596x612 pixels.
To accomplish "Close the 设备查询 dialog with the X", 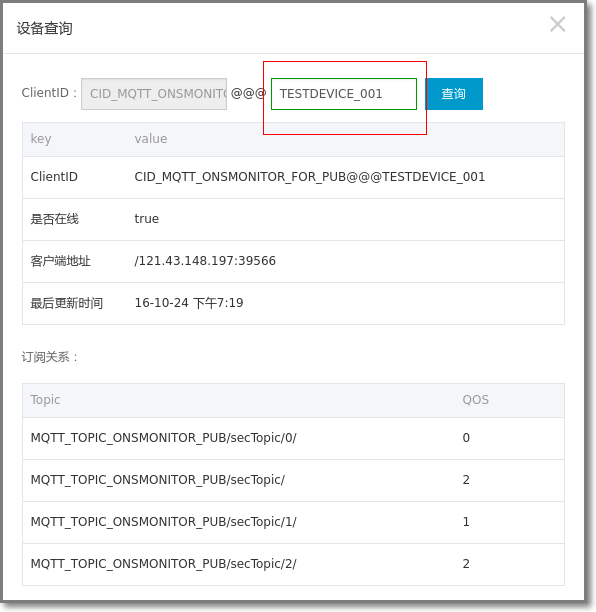I will point(557,24).
